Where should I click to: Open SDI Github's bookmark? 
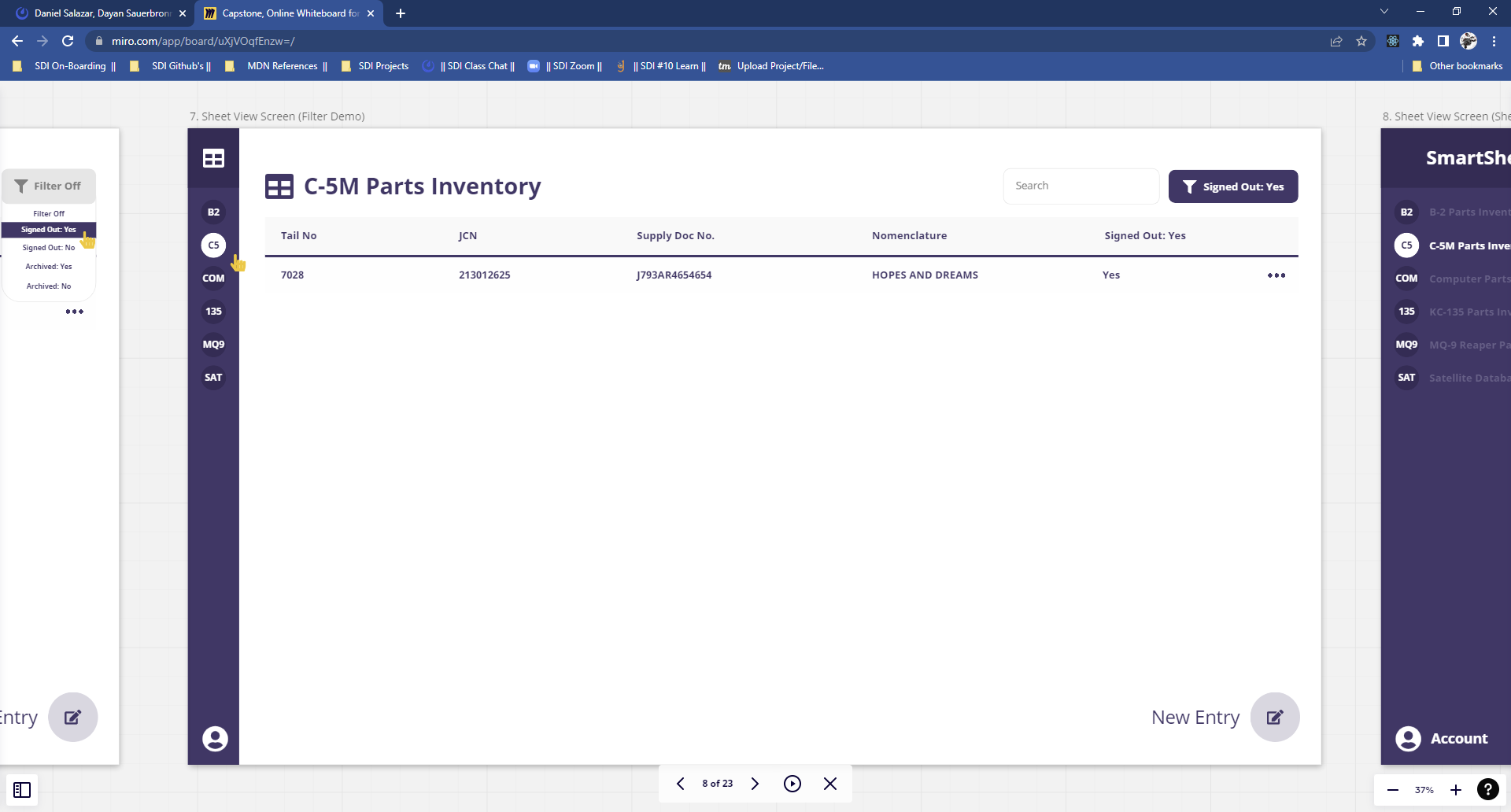point(171,66)
